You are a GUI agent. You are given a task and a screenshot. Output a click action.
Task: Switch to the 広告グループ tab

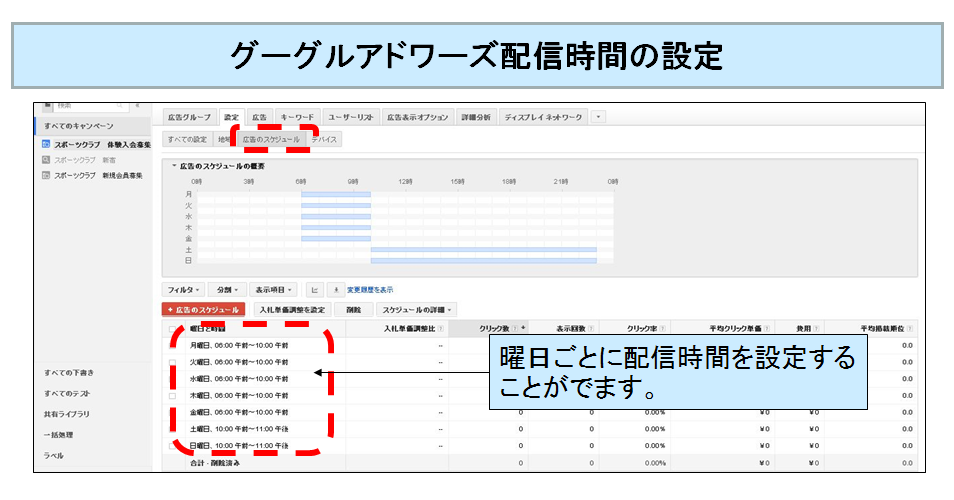[189, 117]
